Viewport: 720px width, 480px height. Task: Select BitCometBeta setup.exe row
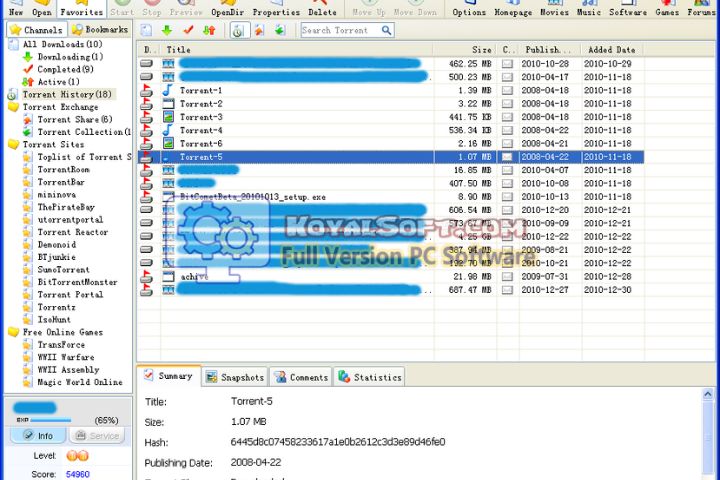click(x=390, y=197)
